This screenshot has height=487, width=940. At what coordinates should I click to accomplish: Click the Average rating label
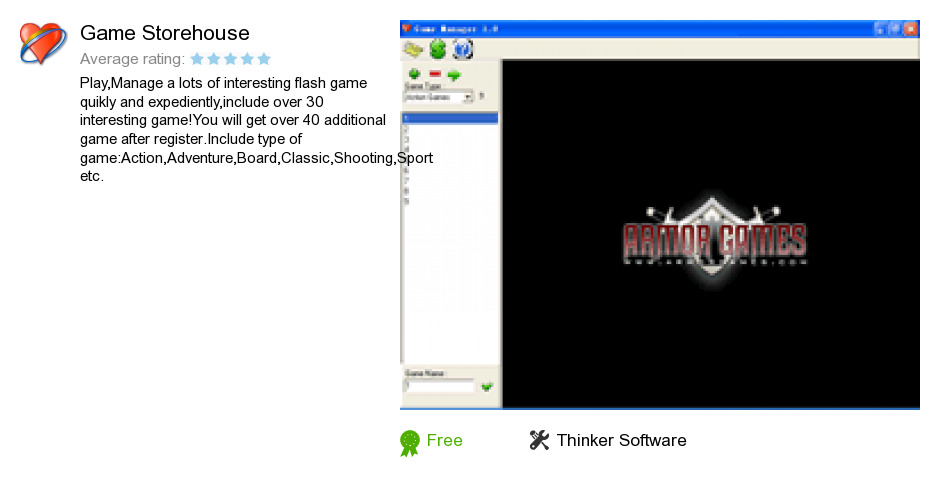coord(132,59)
